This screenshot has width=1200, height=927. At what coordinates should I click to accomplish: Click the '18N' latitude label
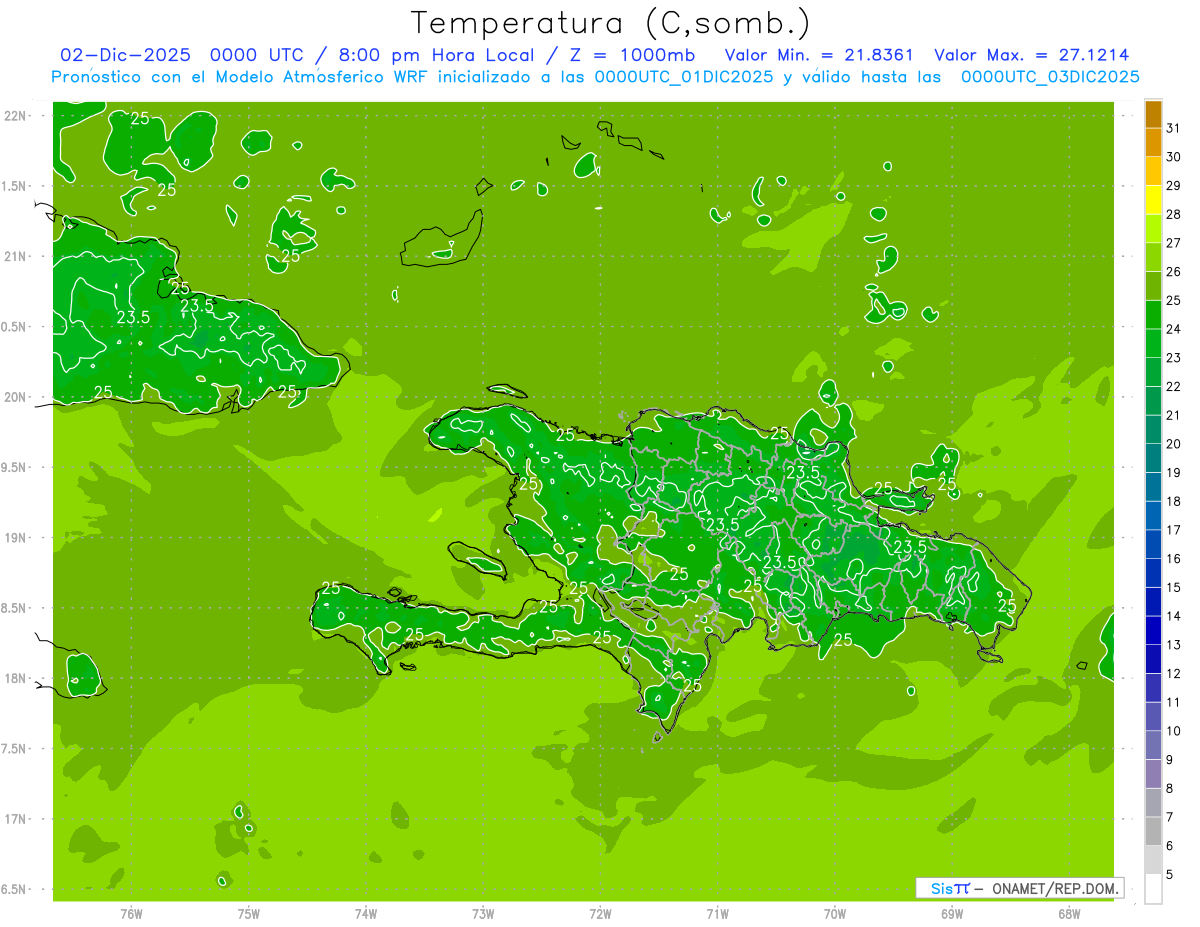(x=17, y=678)
